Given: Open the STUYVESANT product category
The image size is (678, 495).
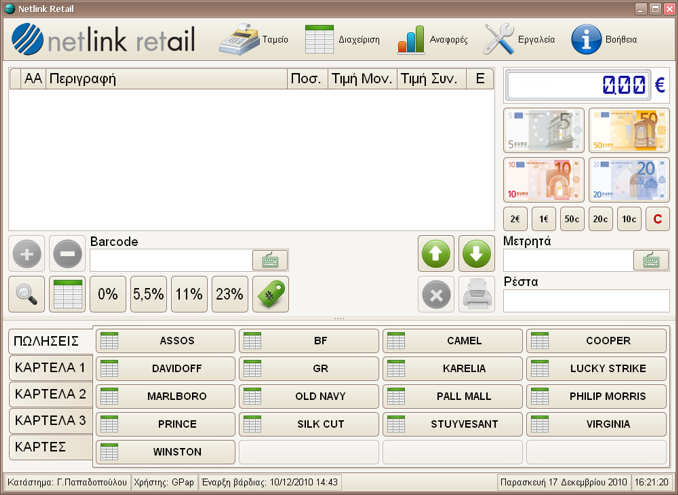Looking at the screenshot, I should click(x=452, y=424).
